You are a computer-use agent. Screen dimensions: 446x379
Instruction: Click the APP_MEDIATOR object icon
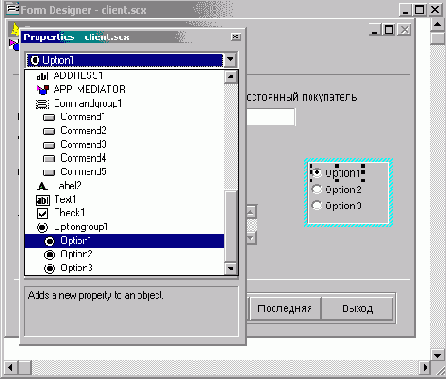coord(43,90)
